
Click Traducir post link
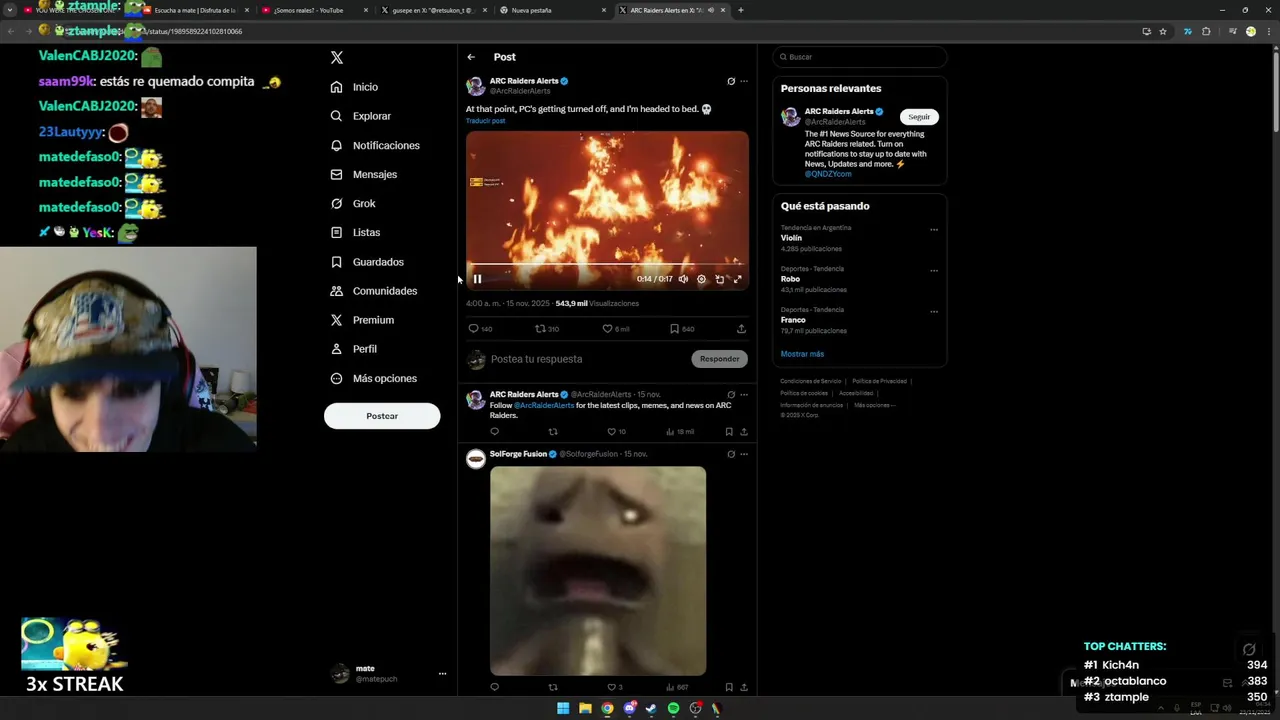coord(485,121)
